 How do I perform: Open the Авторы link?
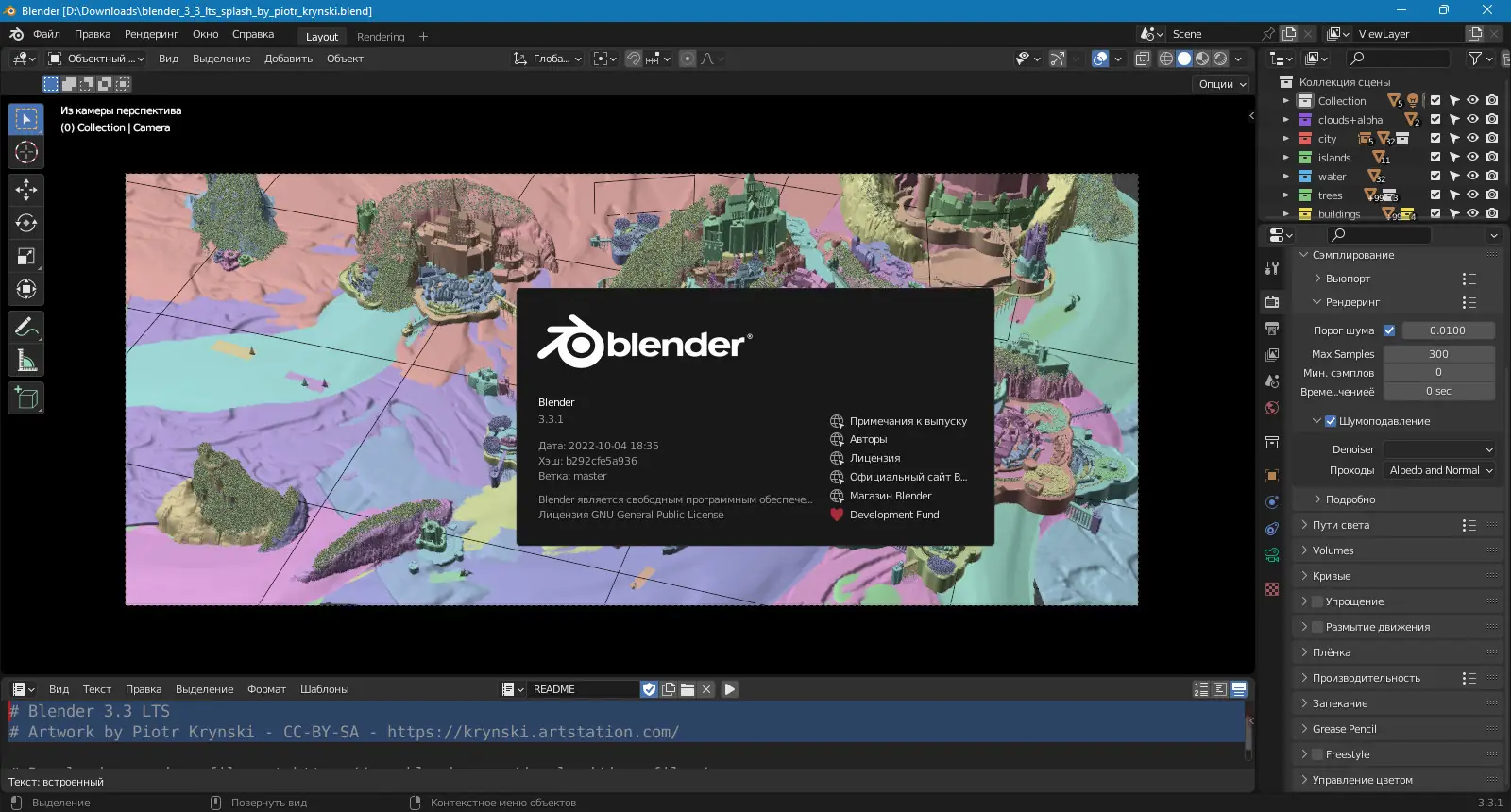point(858,439)
